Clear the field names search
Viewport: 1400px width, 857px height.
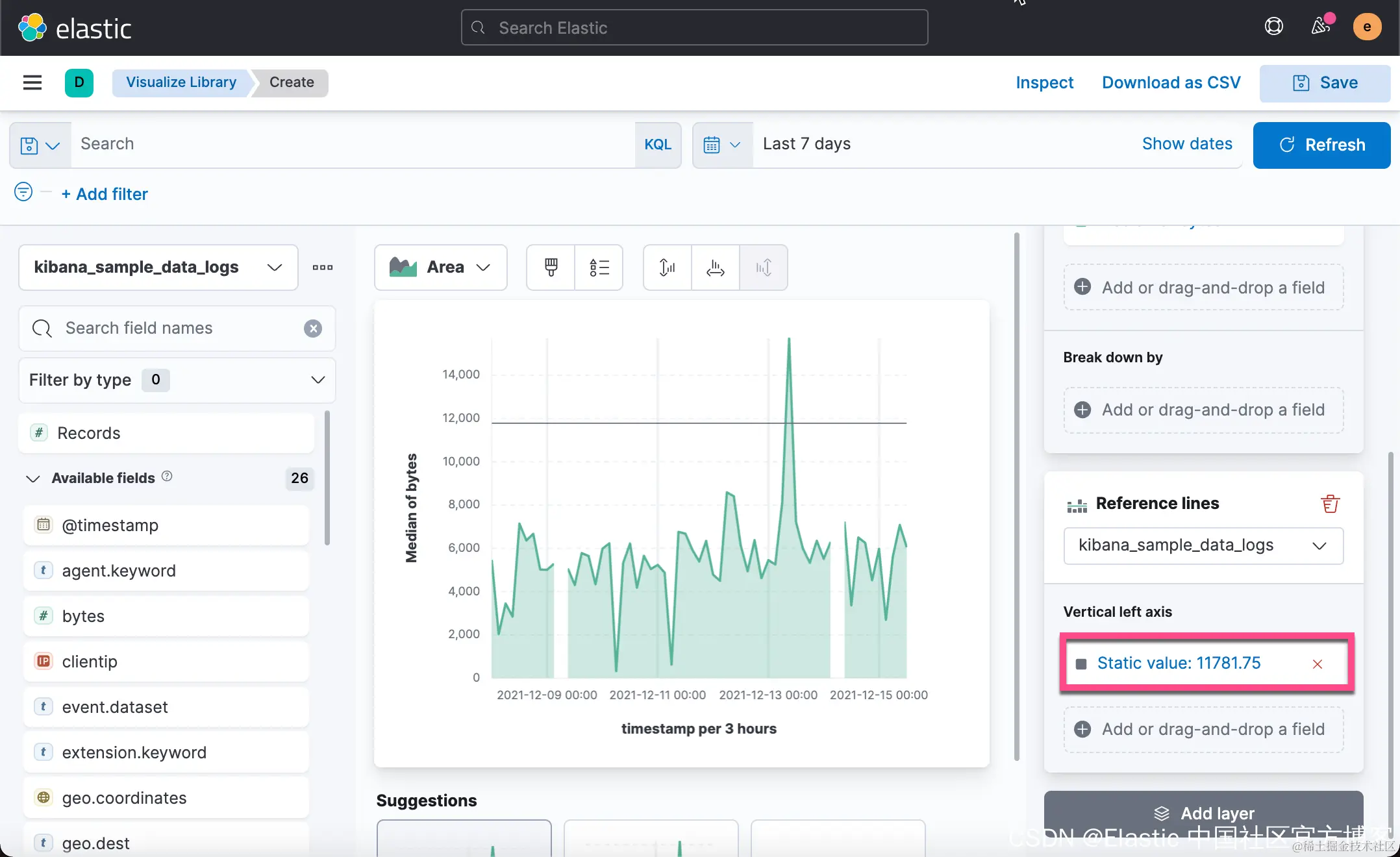click(313, 329)
